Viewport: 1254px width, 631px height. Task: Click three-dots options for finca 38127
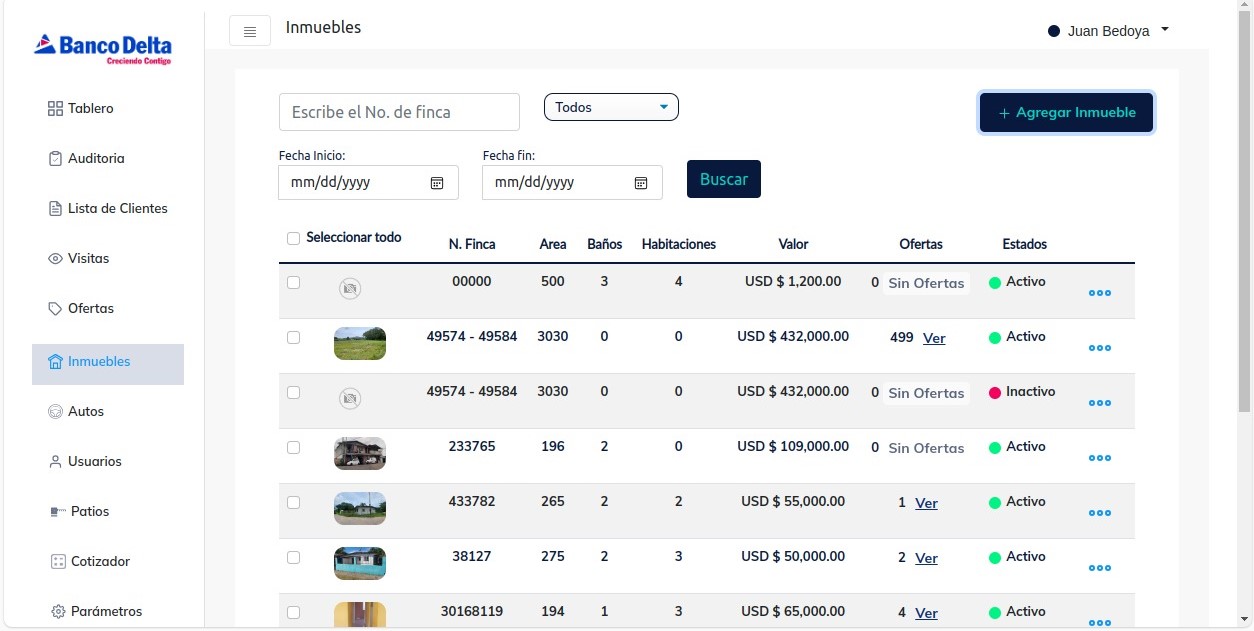pyautogui.click(x=1100, y=568)
